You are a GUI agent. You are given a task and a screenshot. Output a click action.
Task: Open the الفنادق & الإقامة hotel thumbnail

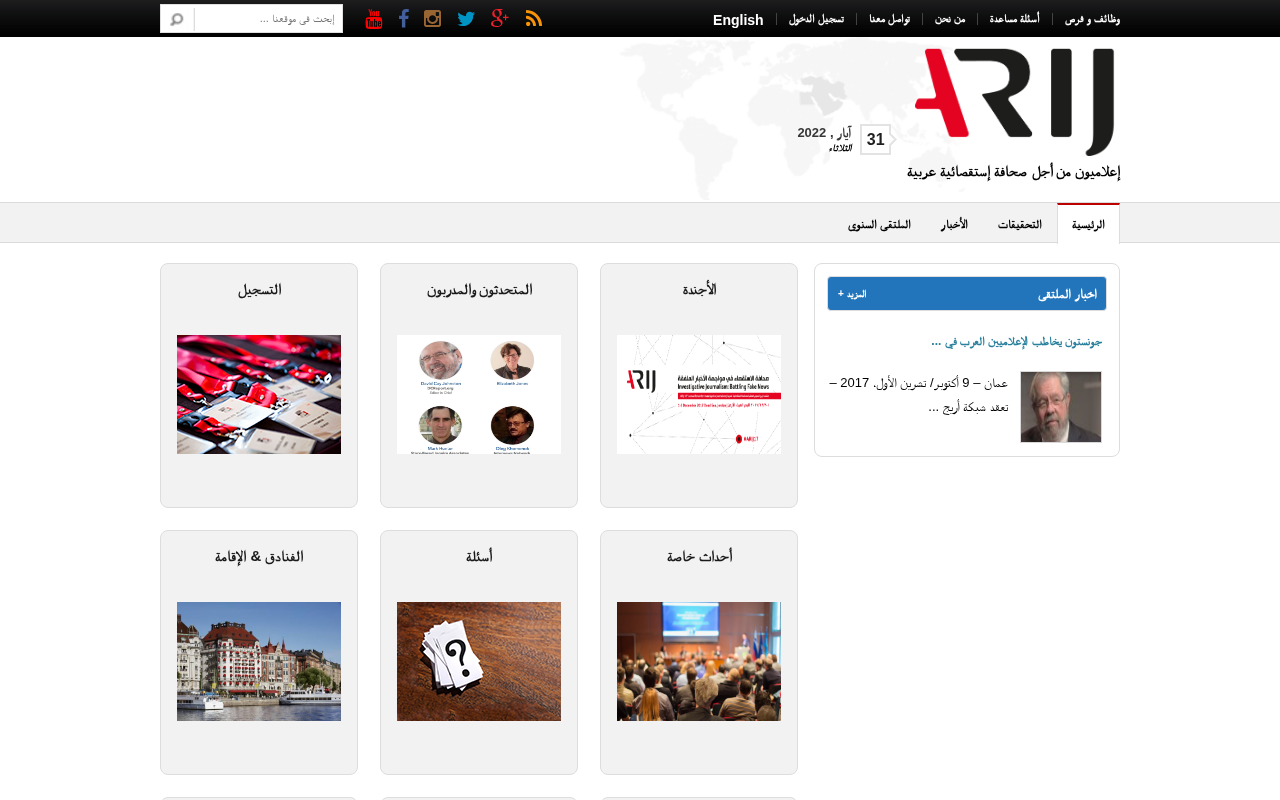click(259, 661)
